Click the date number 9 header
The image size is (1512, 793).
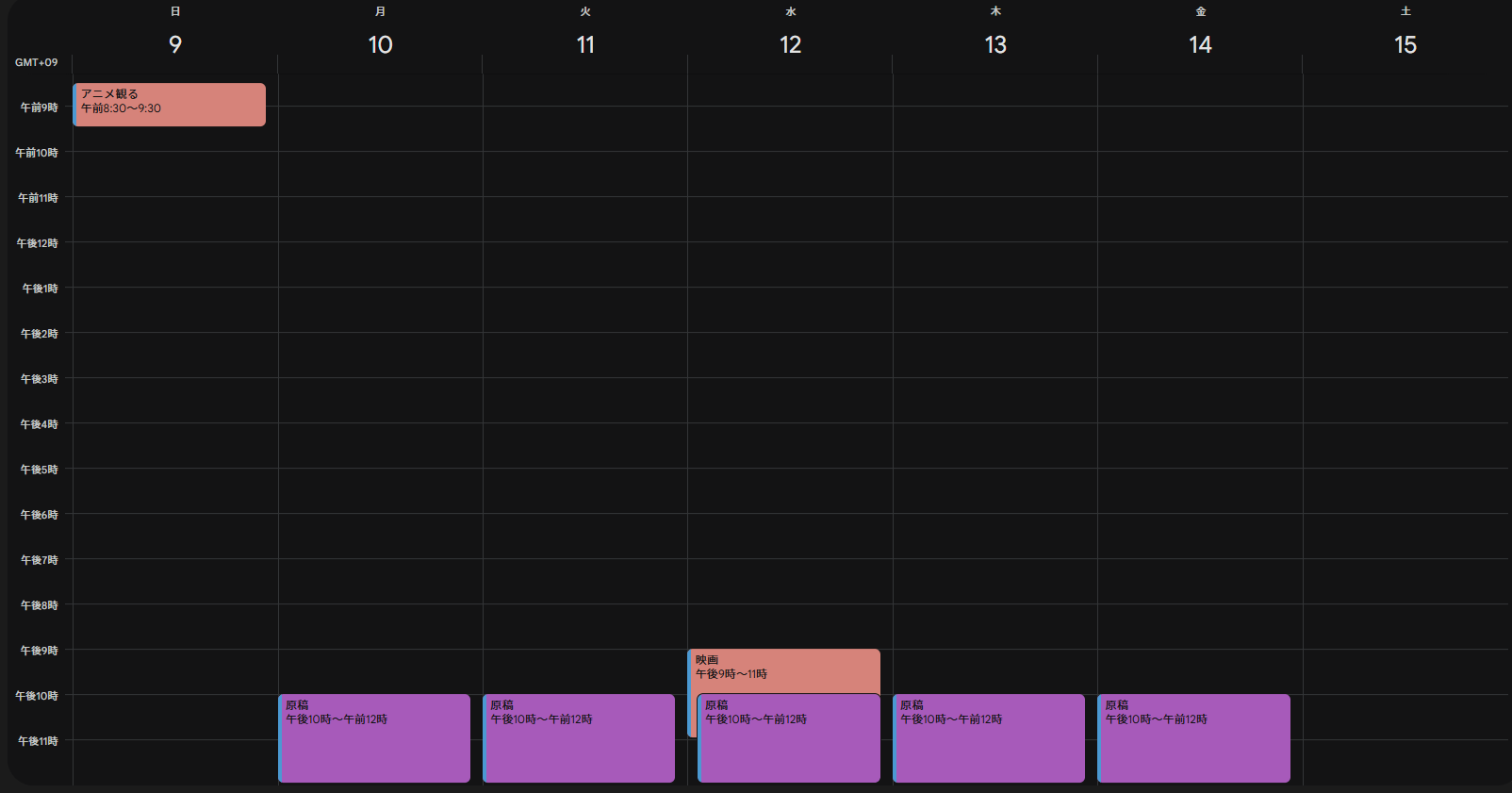pos(175,44)
